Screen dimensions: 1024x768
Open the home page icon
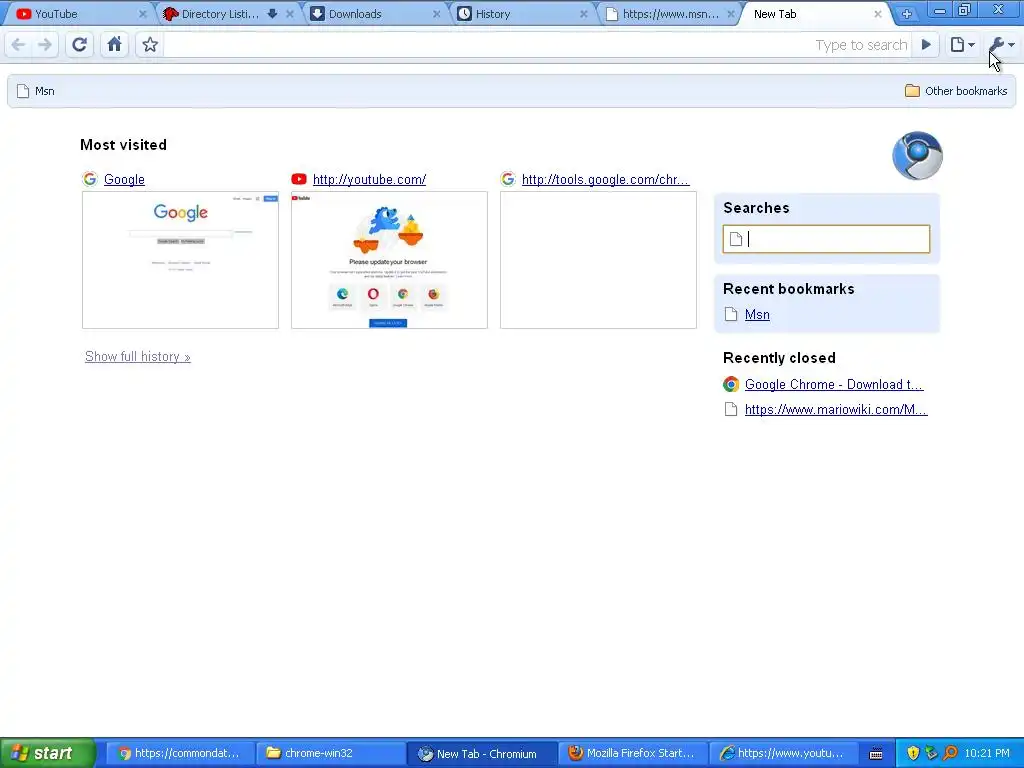tap(114, 44)
